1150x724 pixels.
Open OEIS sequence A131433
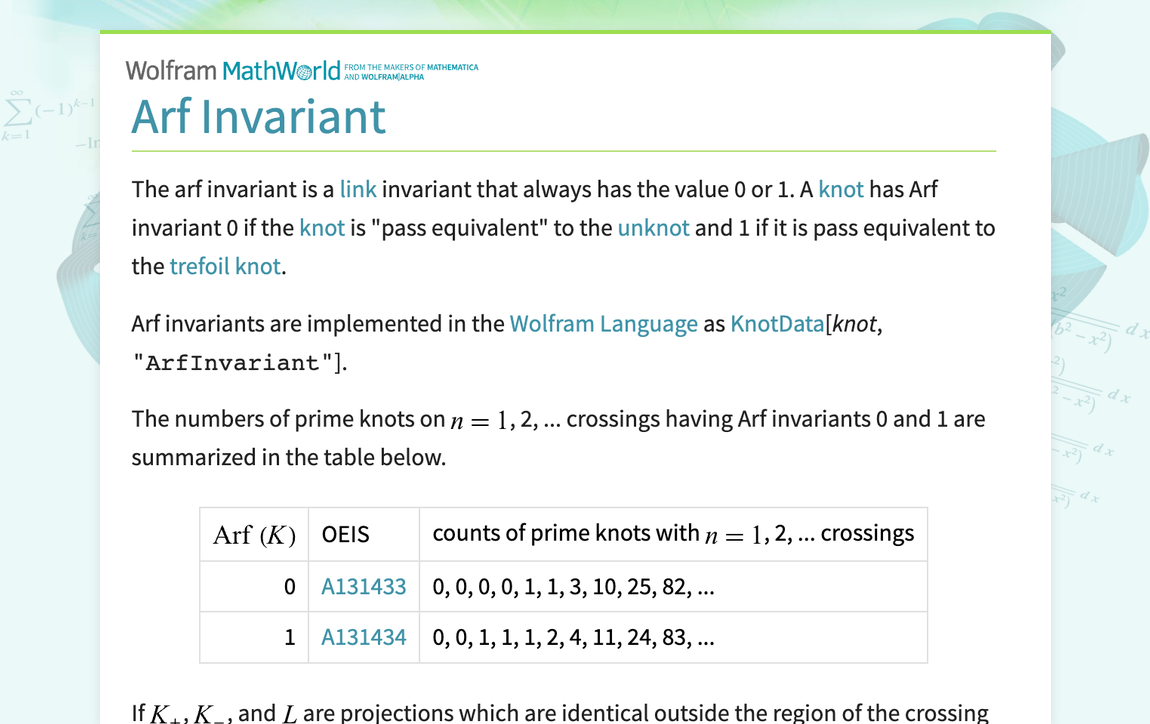point(363,587)
